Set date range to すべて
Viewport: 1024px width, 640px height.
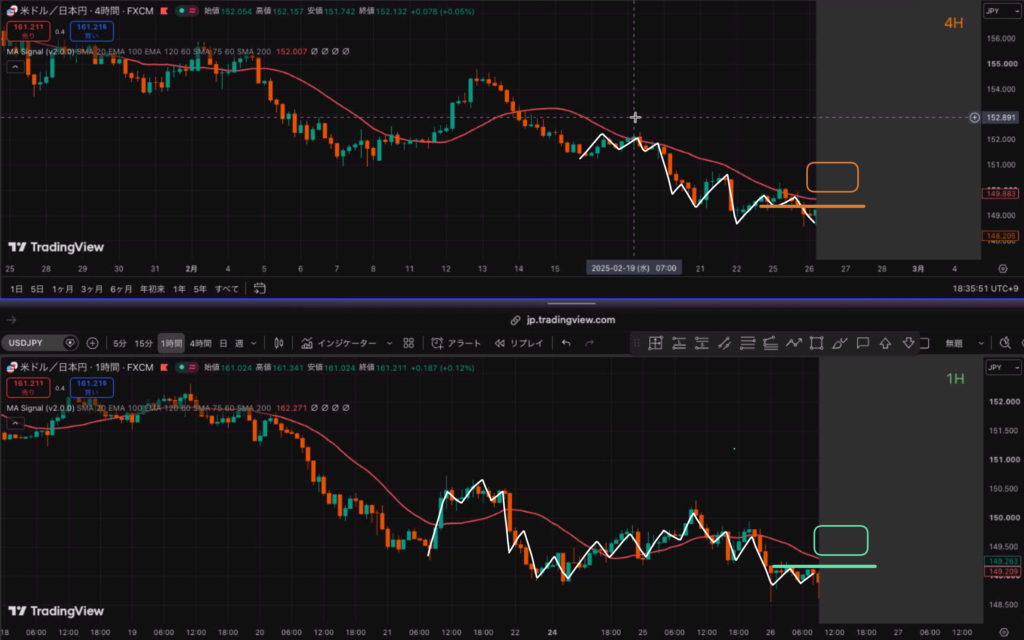click(x=227, y=289)
